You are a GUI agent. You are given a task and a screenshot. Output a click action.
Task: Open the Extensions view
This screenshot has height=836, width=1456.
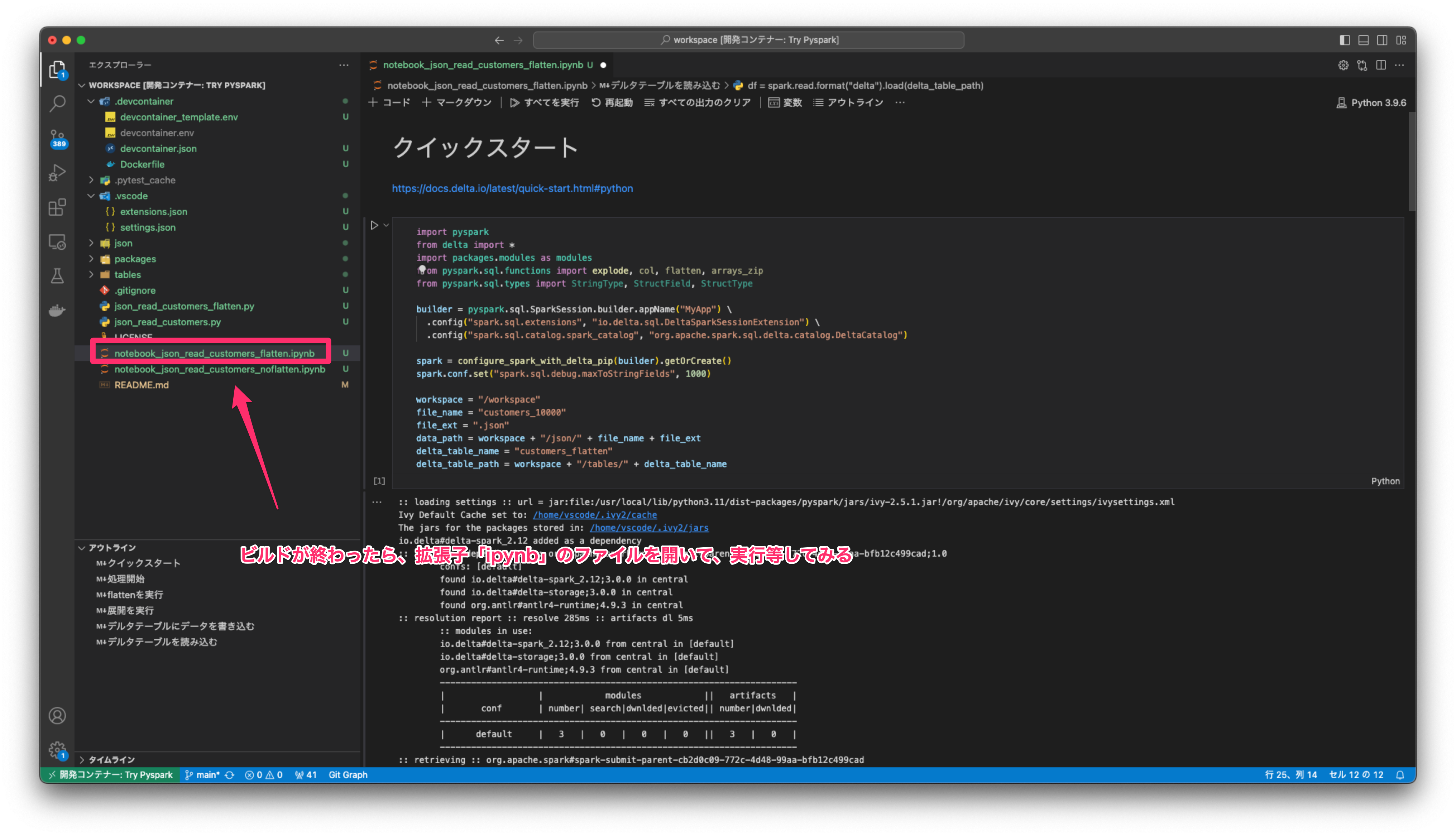[57, 207]
